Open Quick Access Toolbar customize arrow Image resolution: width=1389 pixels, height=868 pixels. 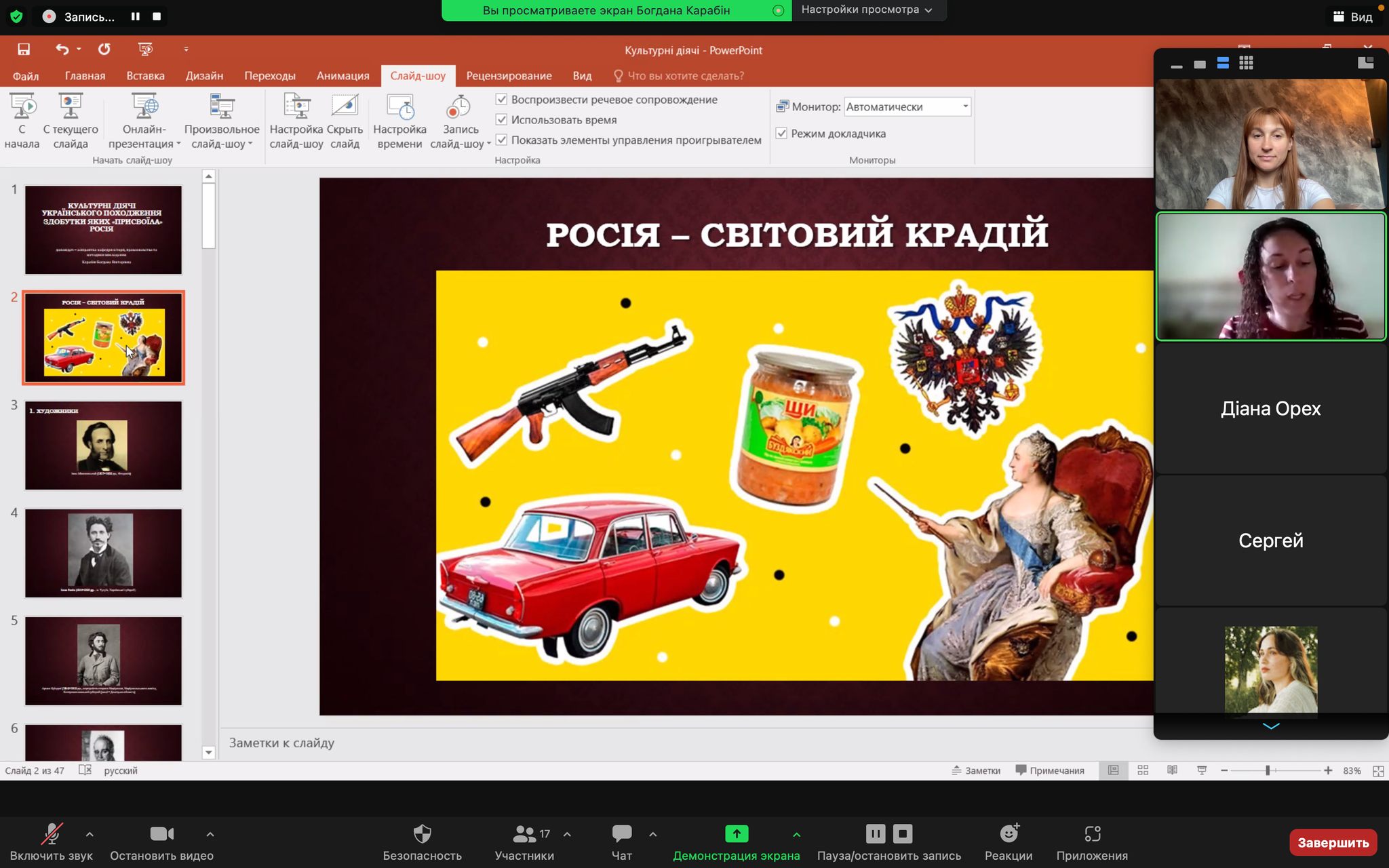(x=186, y=50)
